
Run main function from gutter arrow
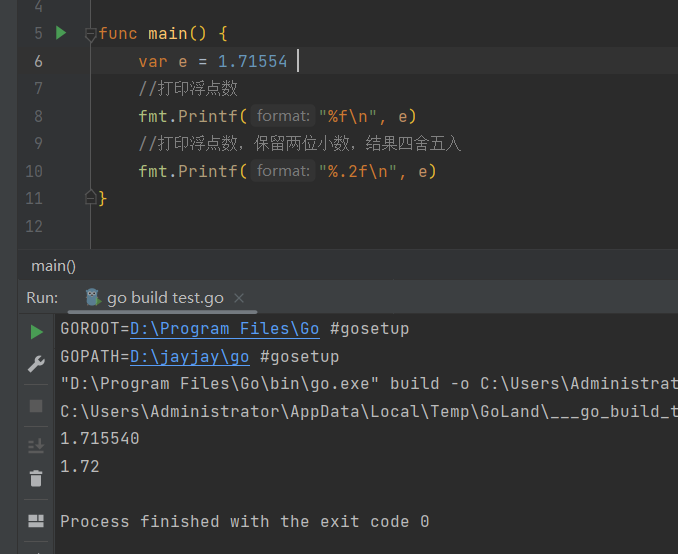click(61, 33)
